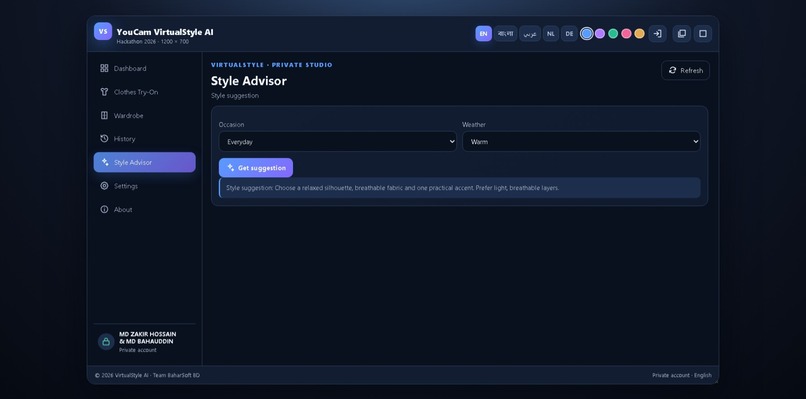This screenshot has height=399, width=806.
Task: Open the About info icon
Action: tap(104, 209)
